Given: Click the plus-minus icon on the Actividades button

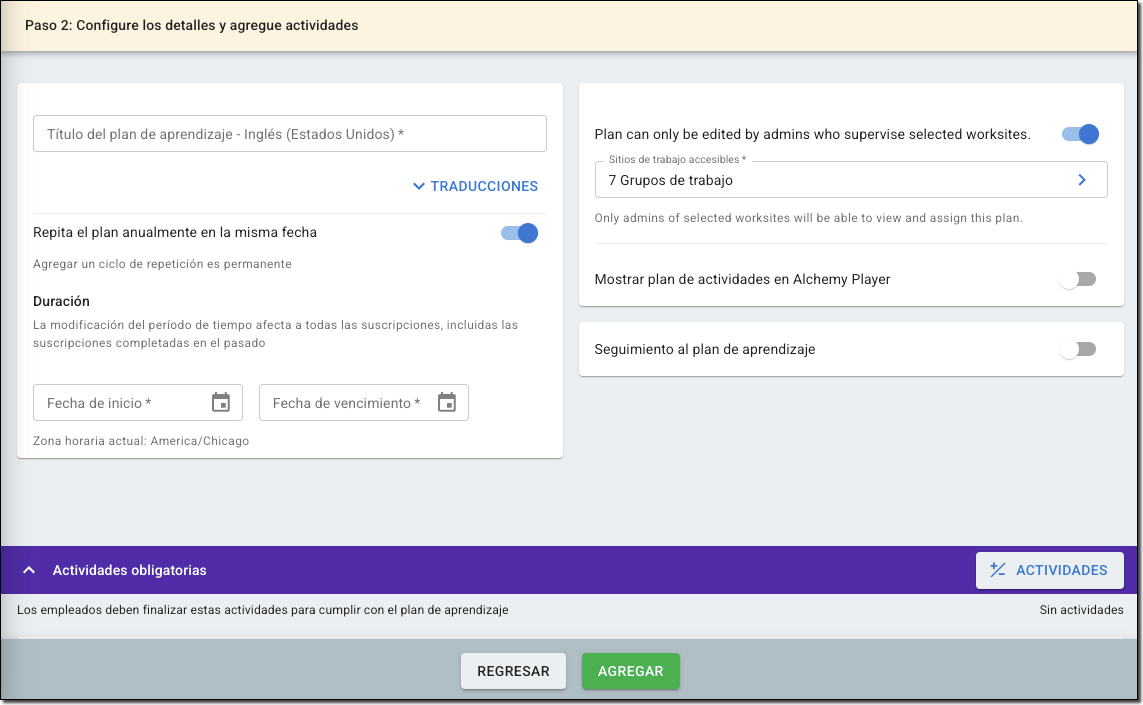Looking at the screenshot, I should [997, 570].
